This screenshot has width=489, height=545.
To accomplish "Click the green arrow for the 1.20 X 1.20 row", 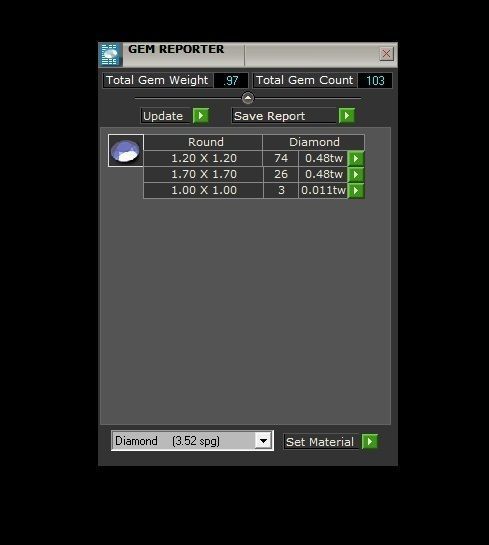I will [x=356, y=158].
